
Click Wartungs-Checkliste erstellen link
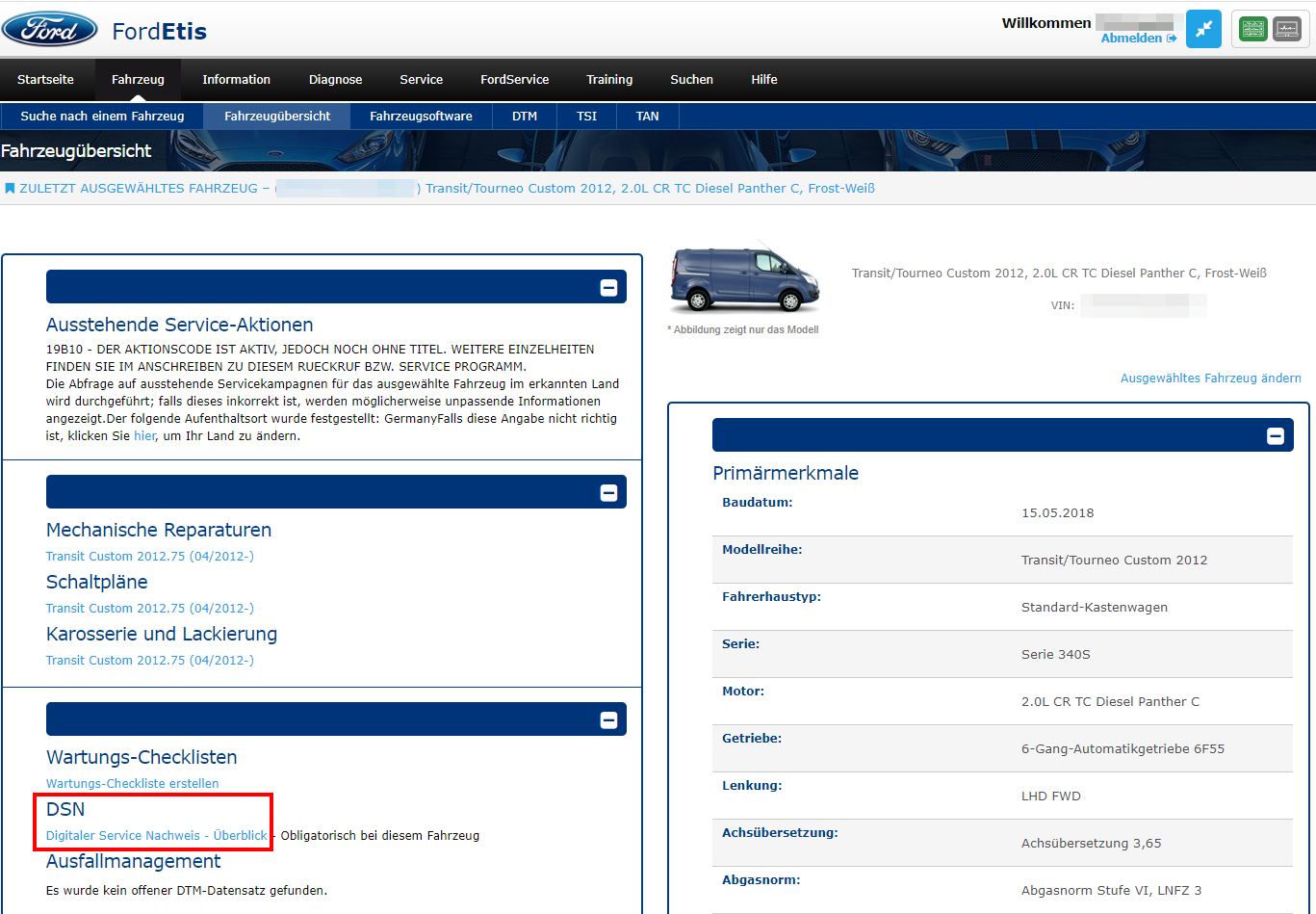[132, 784]
